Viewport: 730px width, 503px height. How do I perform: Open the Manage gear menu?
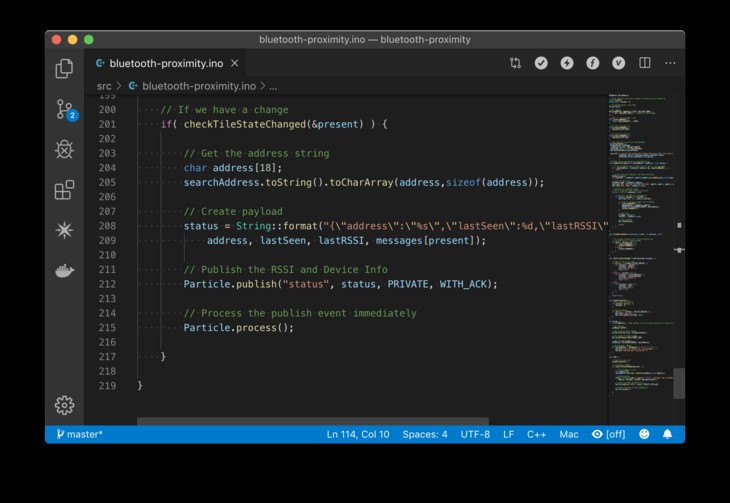(64, 405)
